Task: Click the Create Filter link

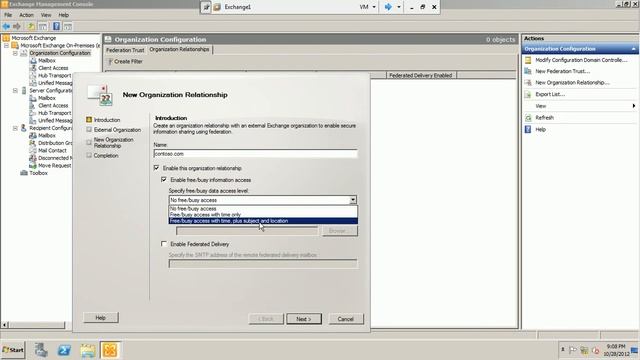Action: (128, 62)
